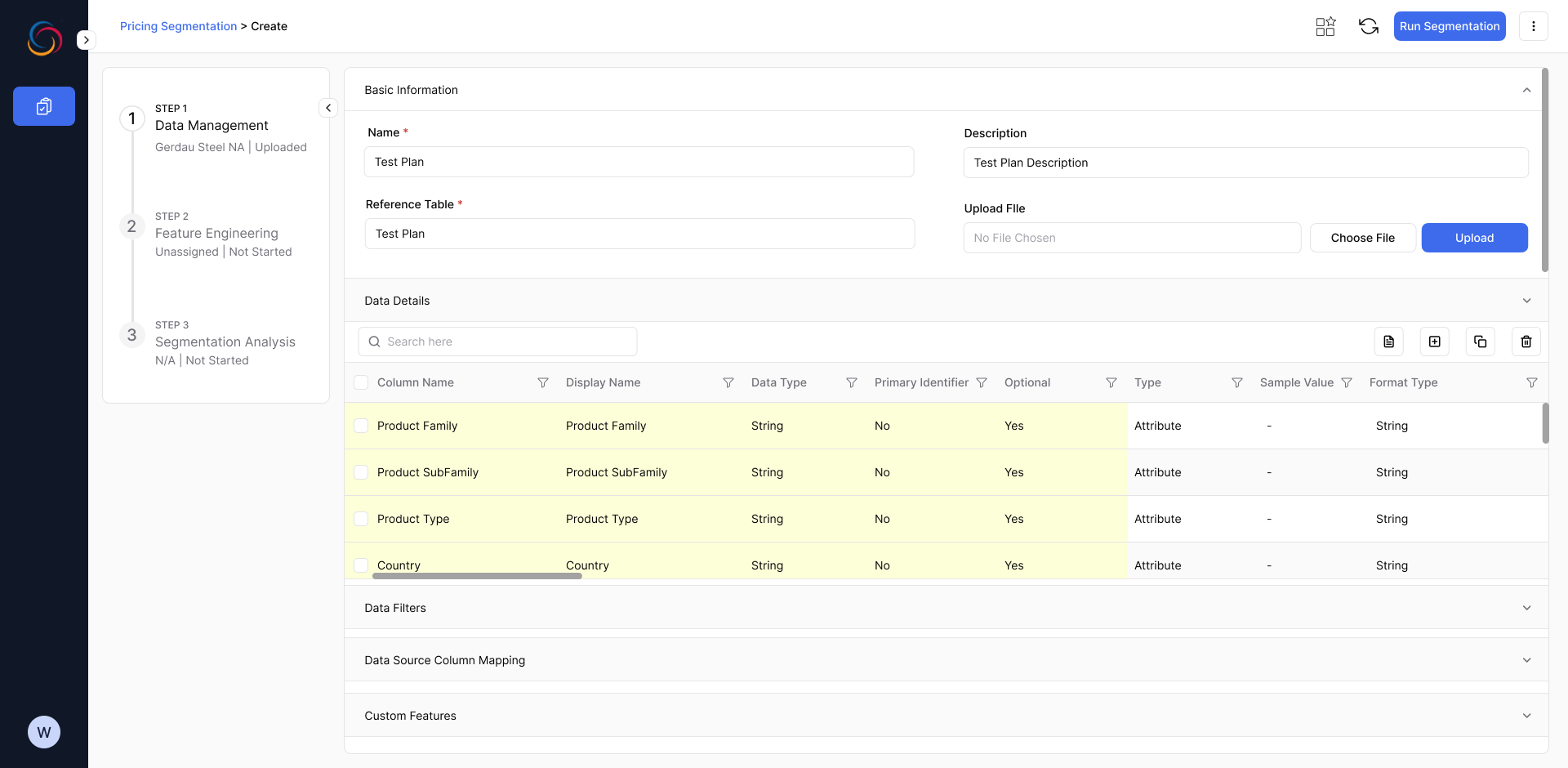Open the three-dot more options menu
The width and height of the screenshot is (1568, 768).
tap(1533, 26)
